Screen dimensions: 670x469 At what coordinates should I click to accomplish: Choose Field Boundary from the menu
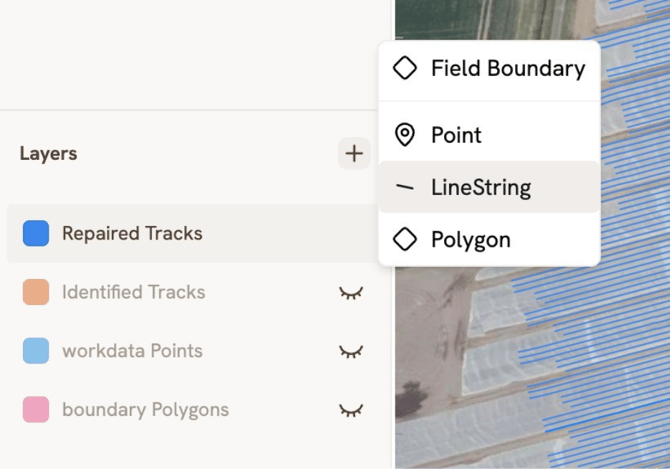tap(507, 68)
